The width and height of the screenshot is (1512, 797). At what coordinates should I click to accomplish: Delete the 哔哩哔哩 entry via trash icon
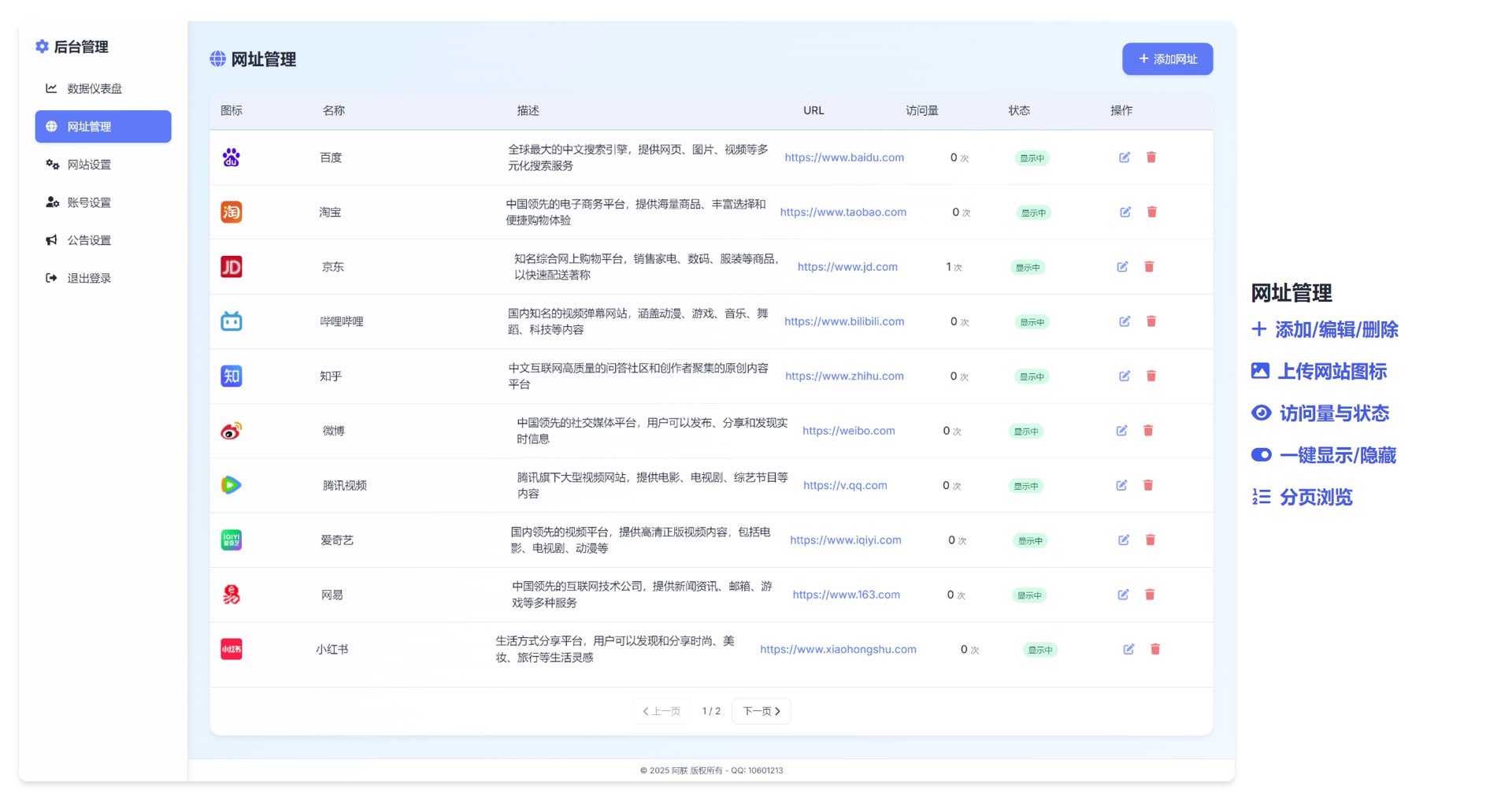point(1151,321)
